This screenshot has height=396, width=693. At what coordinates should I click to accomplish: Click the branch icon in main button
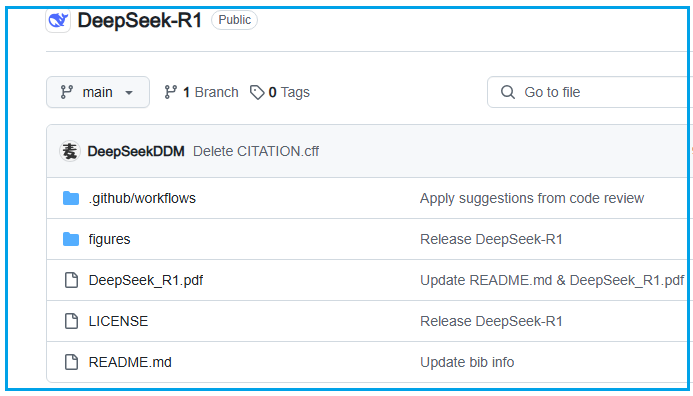click(67, 92)
